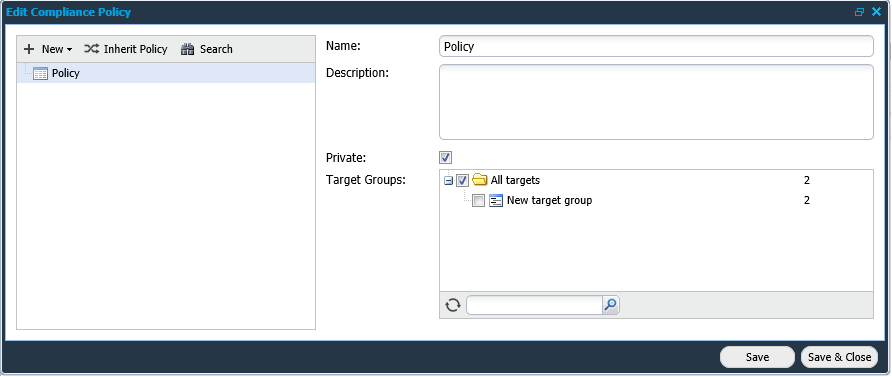The width and height of the screenshot is (892, 377).
Task: Click the Save button
Action: [x=757, y=357]
